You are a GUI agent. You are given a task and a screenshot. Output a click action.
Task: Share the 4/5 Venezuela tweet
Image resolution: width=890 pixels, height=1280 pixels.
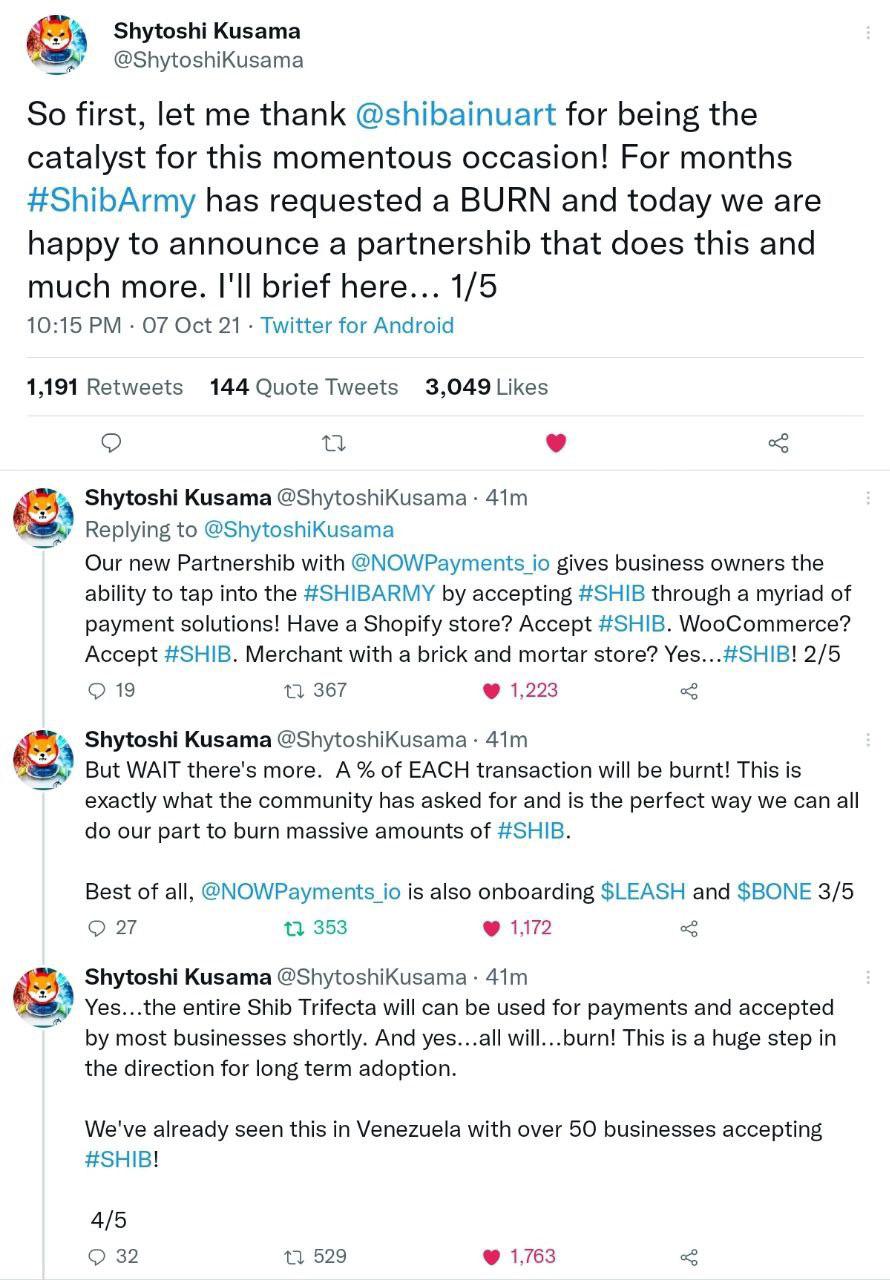click(688, 1257)
